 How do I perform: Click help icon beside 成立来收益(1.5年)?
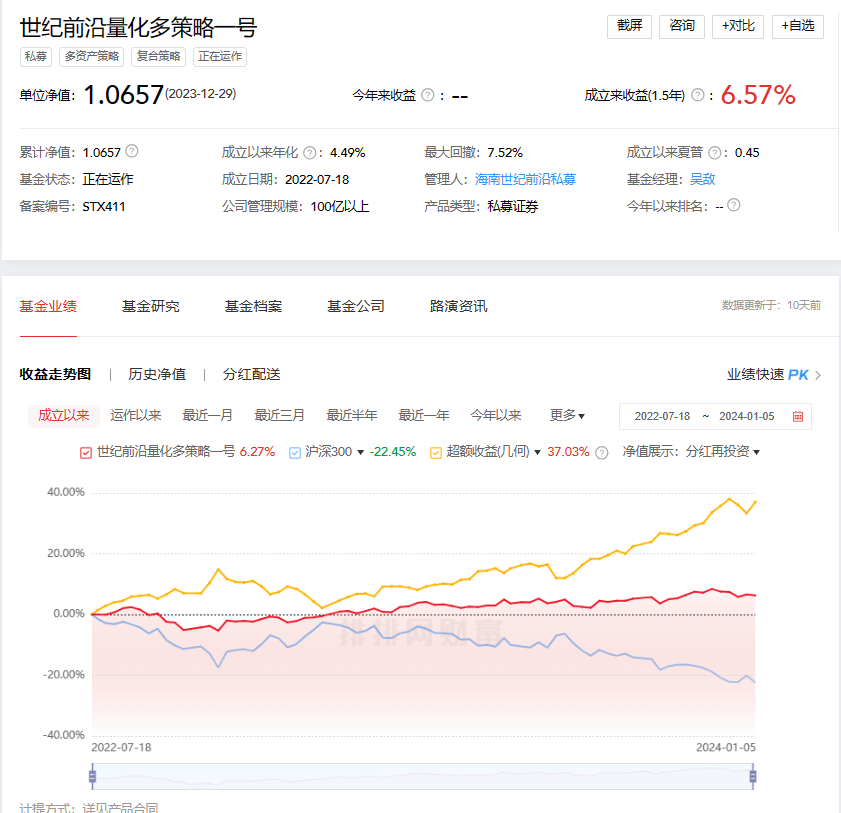[x=697, y=95]
